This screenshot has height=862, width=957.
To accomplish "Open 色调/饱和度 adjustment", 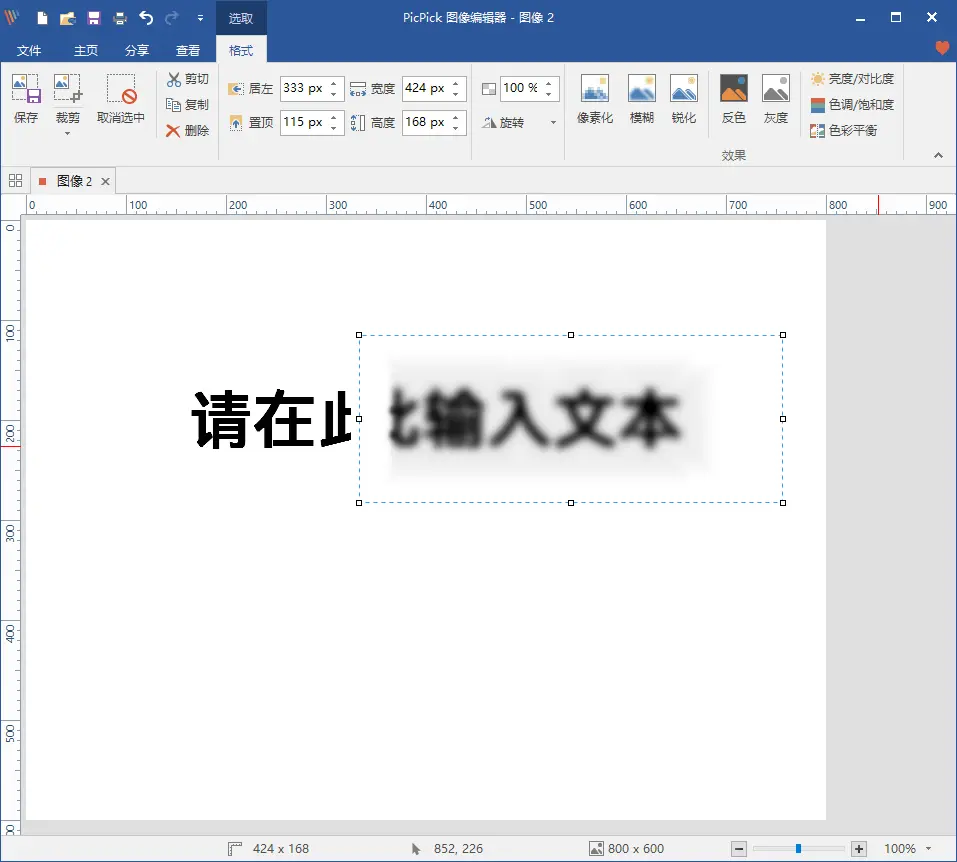I will coord(852,105).
